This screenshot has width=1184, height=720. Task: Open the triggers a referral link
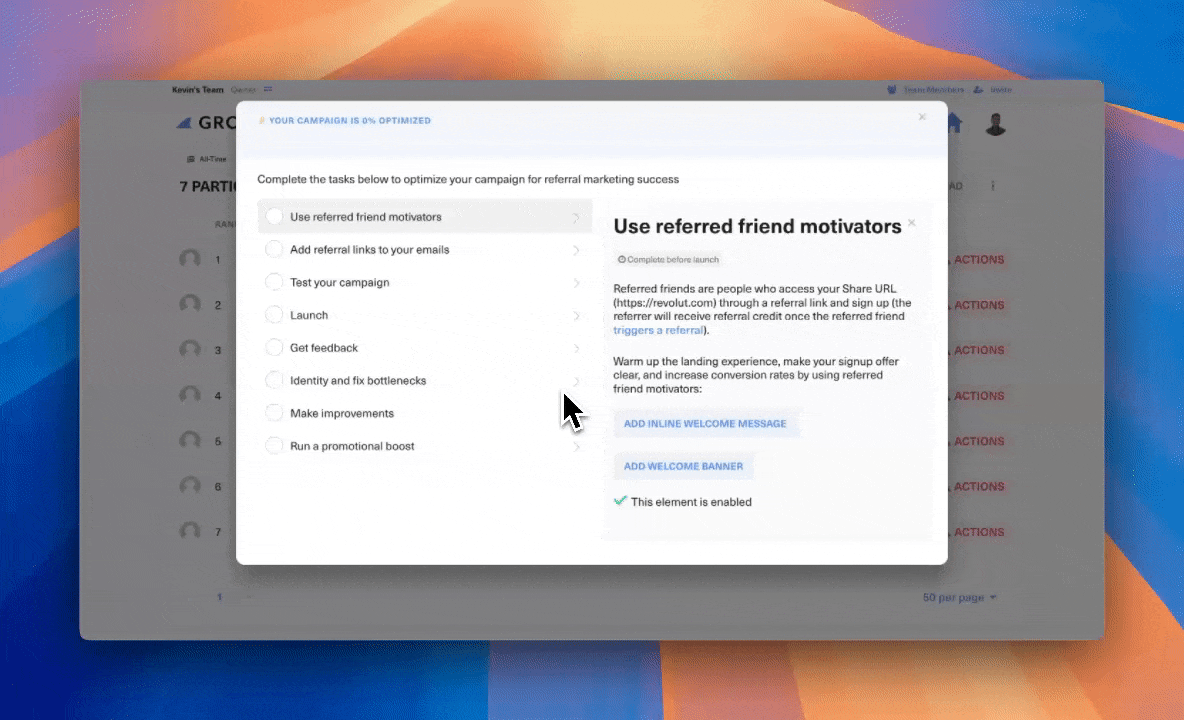tap(658, 330)
